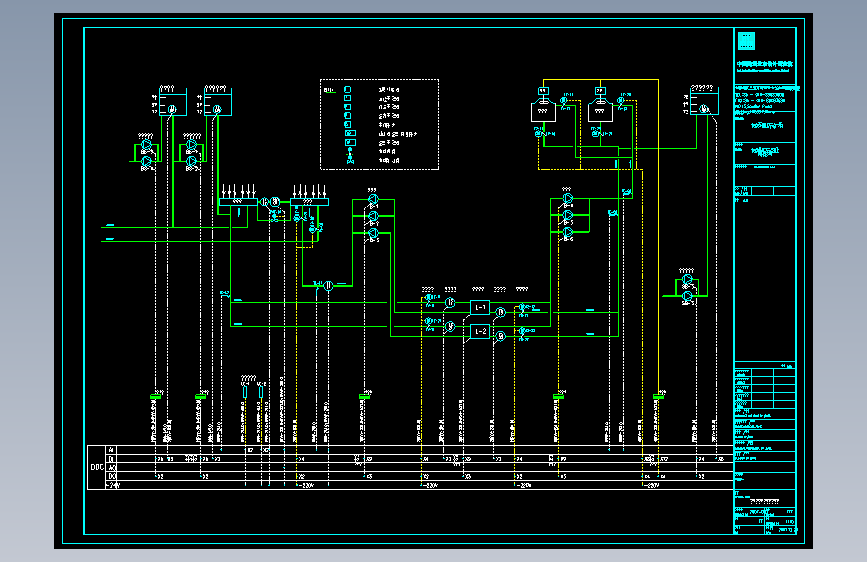The width and height of the screenshot is (867, 562).
Task: Click the ~24V row label in DDC table
Action: [x=112, y=485]
